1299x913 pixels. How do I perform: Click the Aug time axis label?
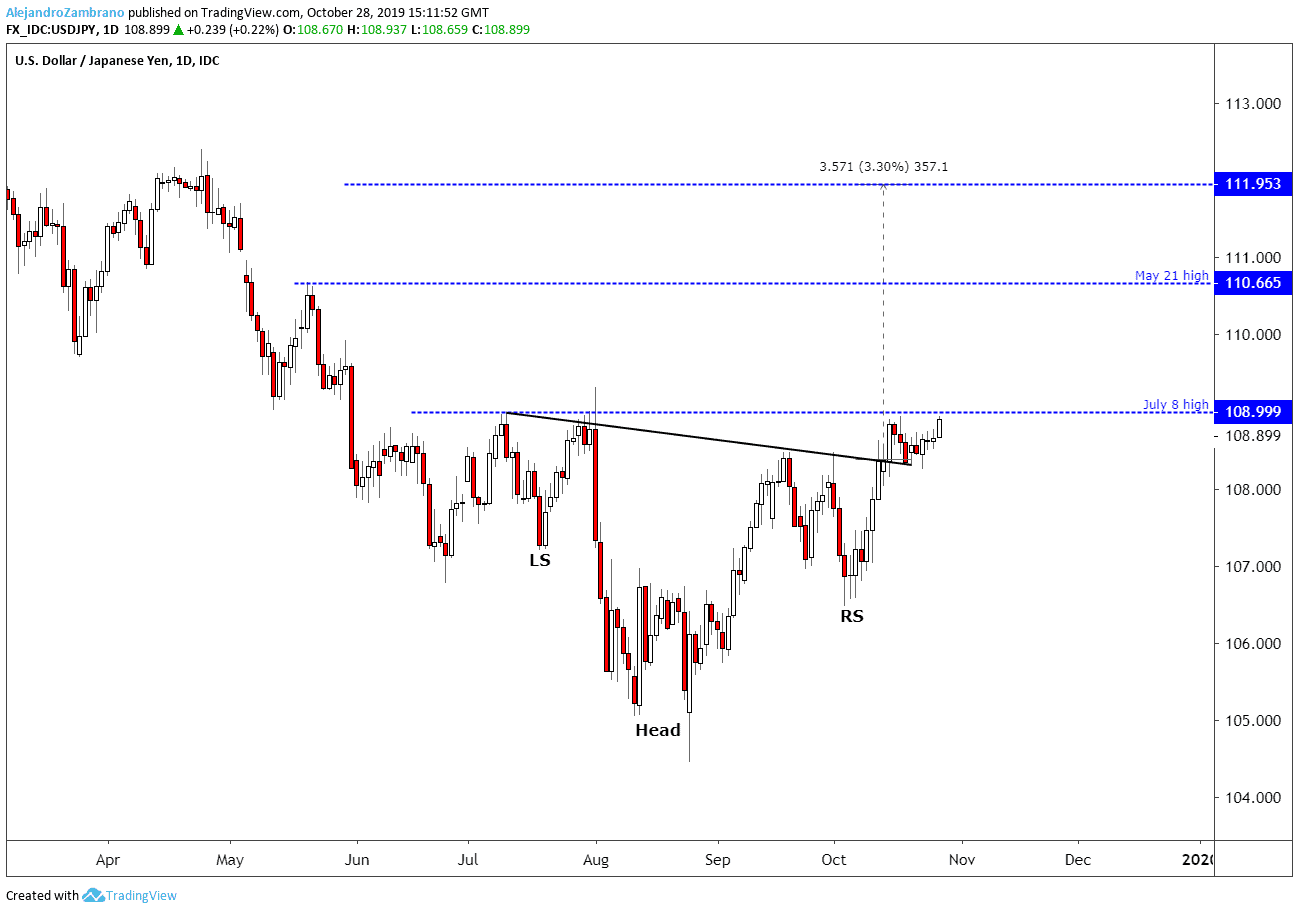pos(596,859)
